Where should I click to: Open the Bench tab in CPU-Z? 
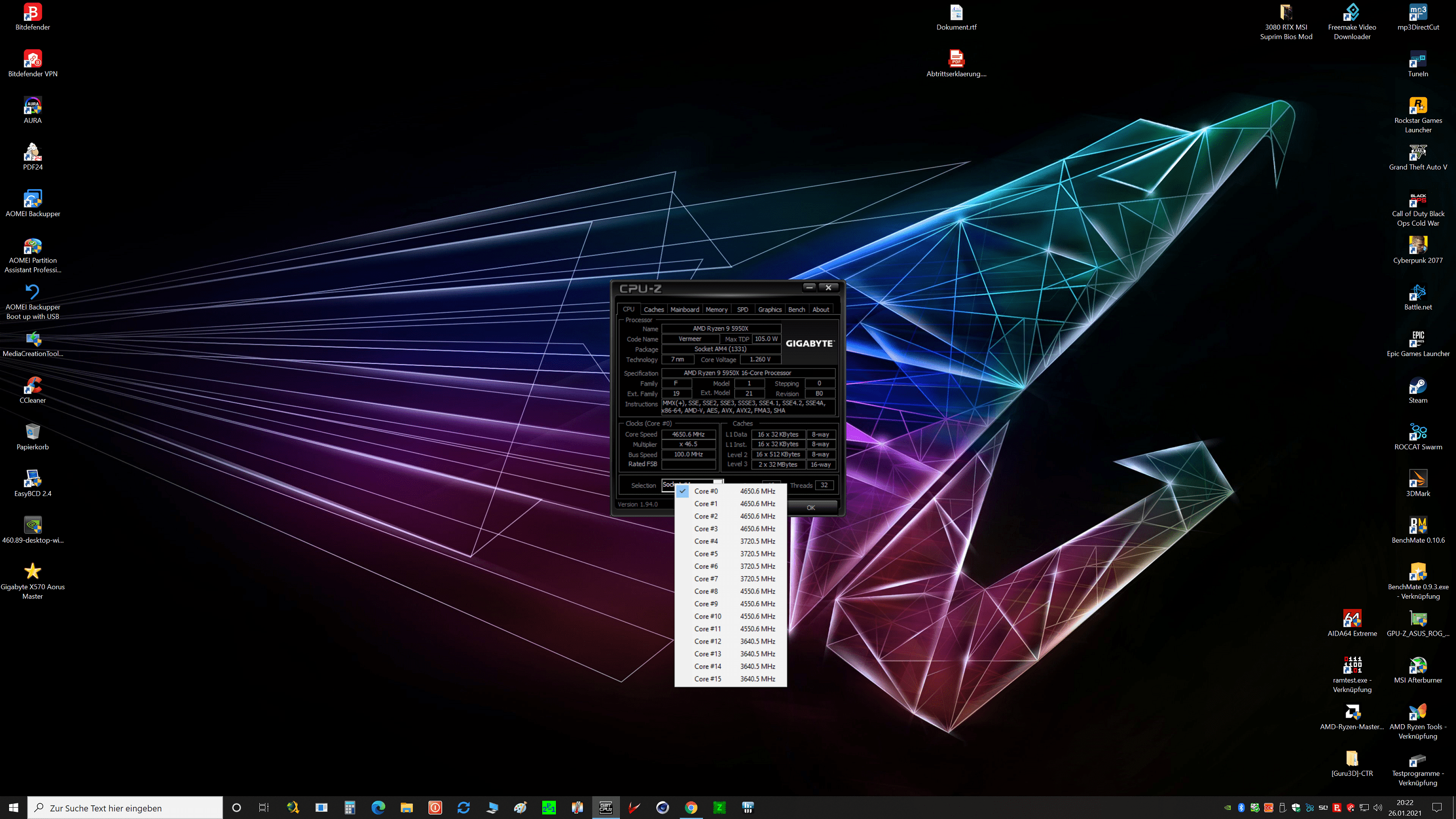pos(796,309)
